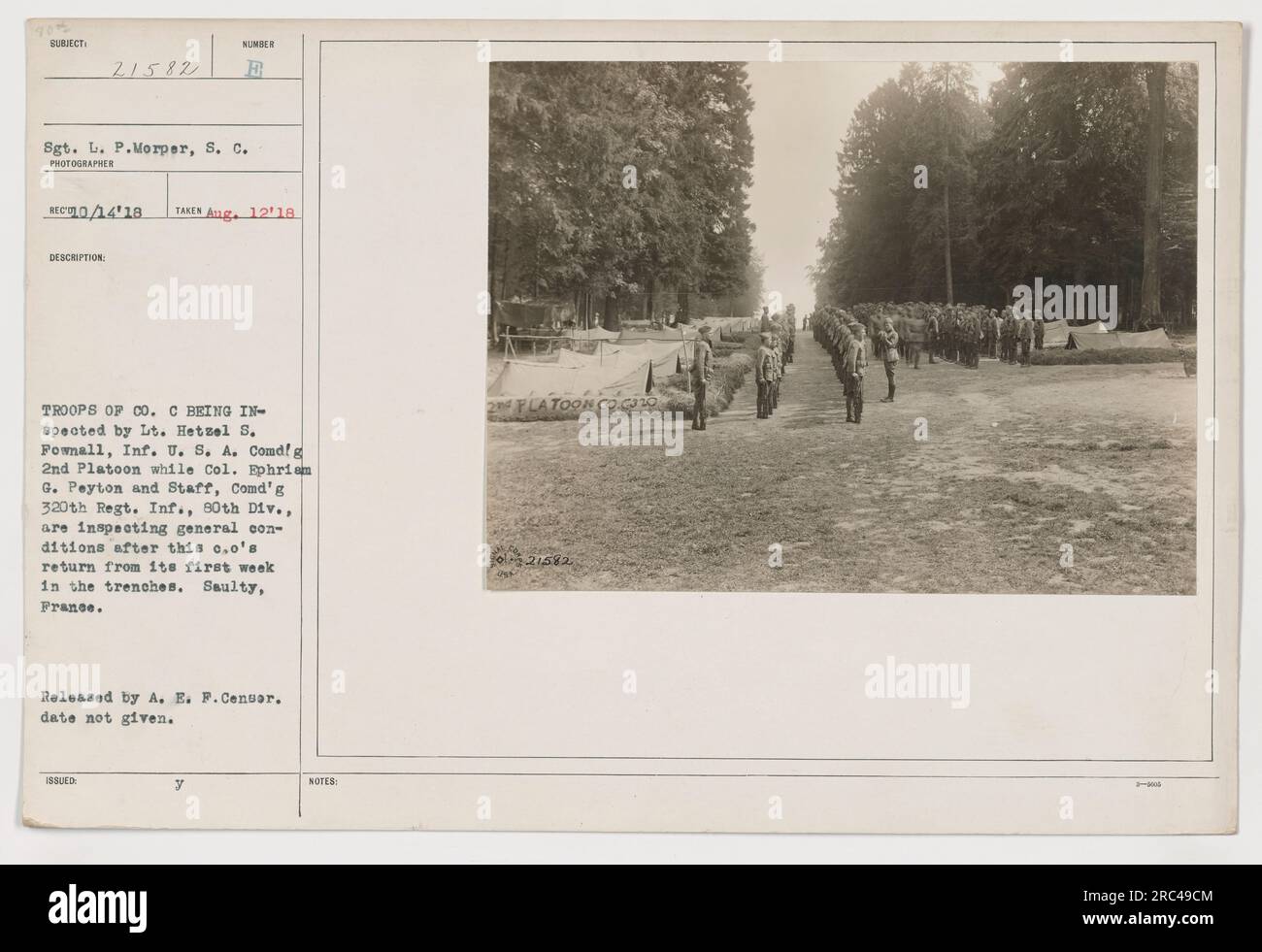Click the 'NUMBER' field label
This screenshot has width=1262, height=952.
coord(259,45)
